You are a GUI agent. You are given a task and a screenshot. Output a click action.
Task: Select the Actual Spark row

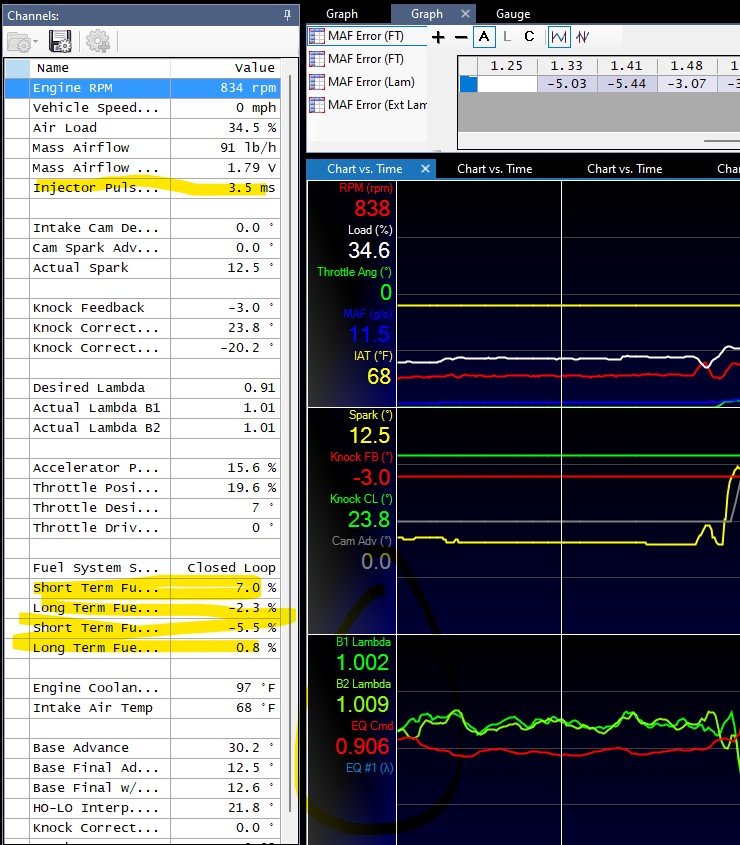click(x=143, y=268)
